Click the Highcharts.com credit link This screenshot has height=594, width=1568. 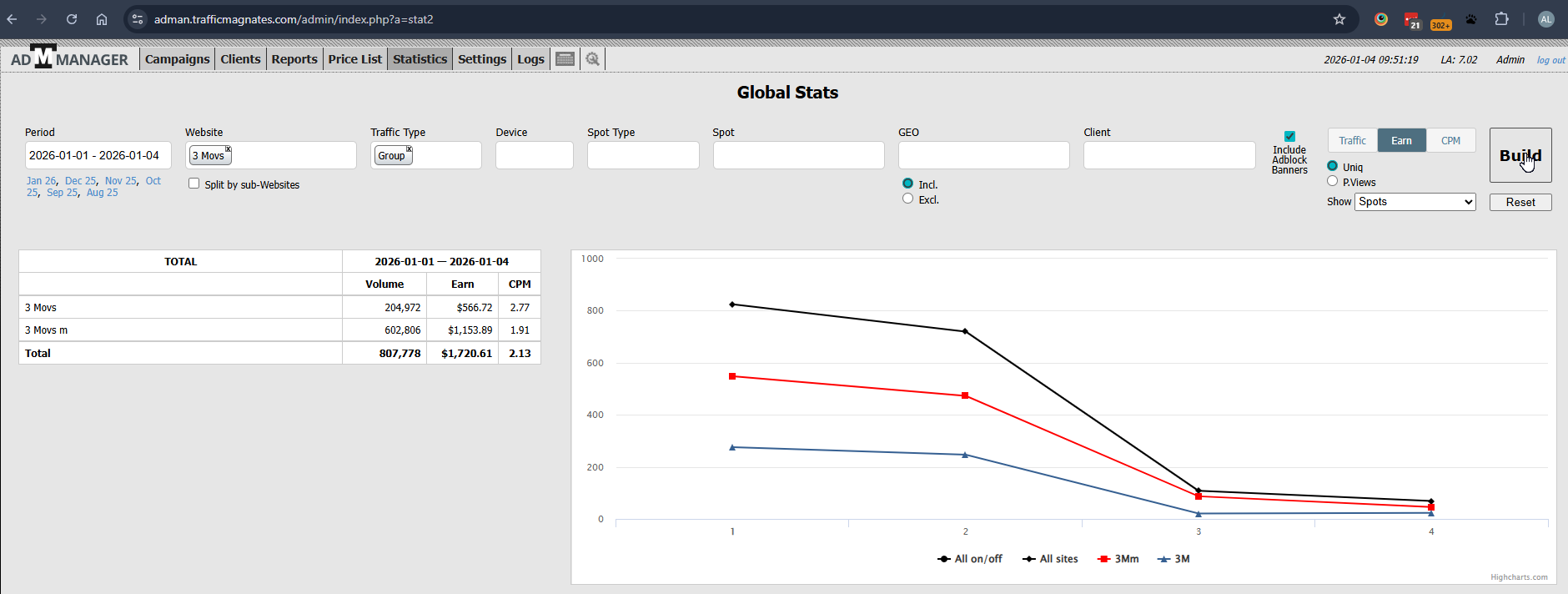(1519, 577)
